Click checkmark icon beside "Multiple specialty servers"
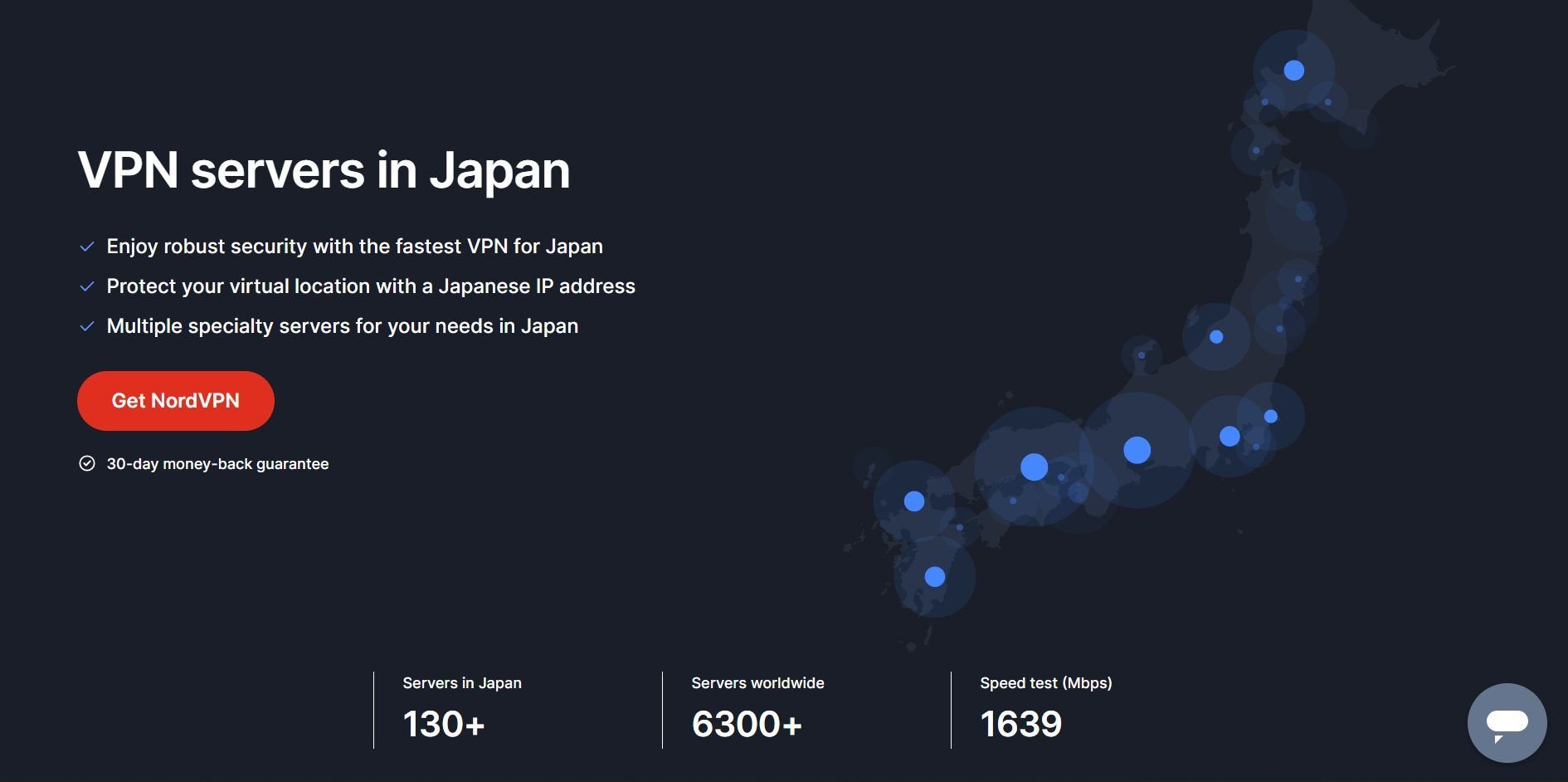Screen dimensions: 1568x782 point(86,326)
